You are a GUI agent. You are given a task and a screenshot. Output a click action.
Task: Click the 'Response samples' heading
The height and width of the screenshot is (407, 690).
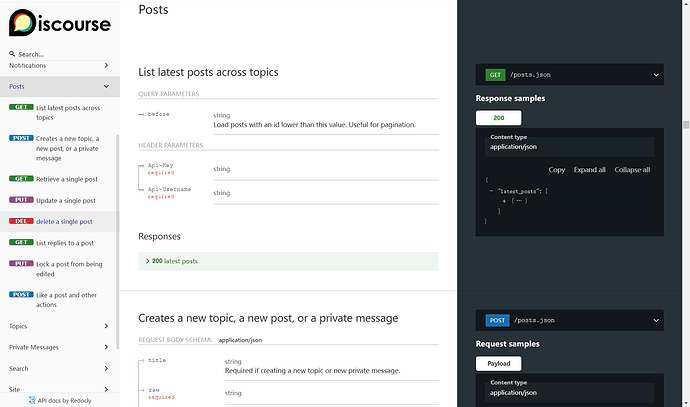510,99
